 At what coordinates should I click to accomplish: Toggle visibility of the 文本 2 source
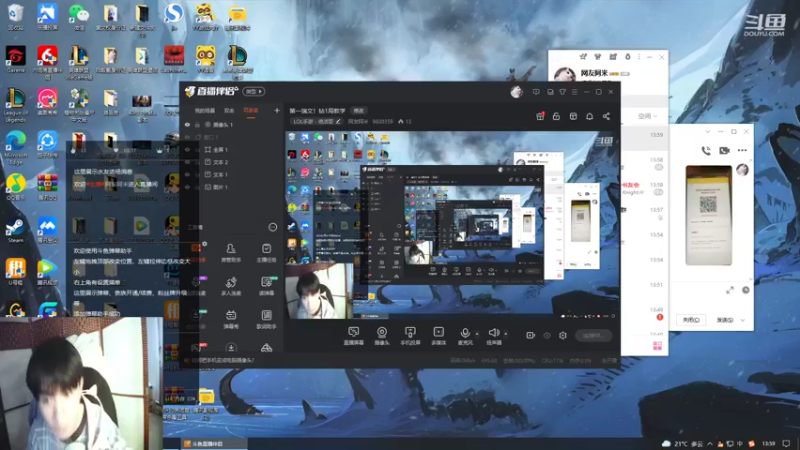pyautogui.click(x=187, y=162)
